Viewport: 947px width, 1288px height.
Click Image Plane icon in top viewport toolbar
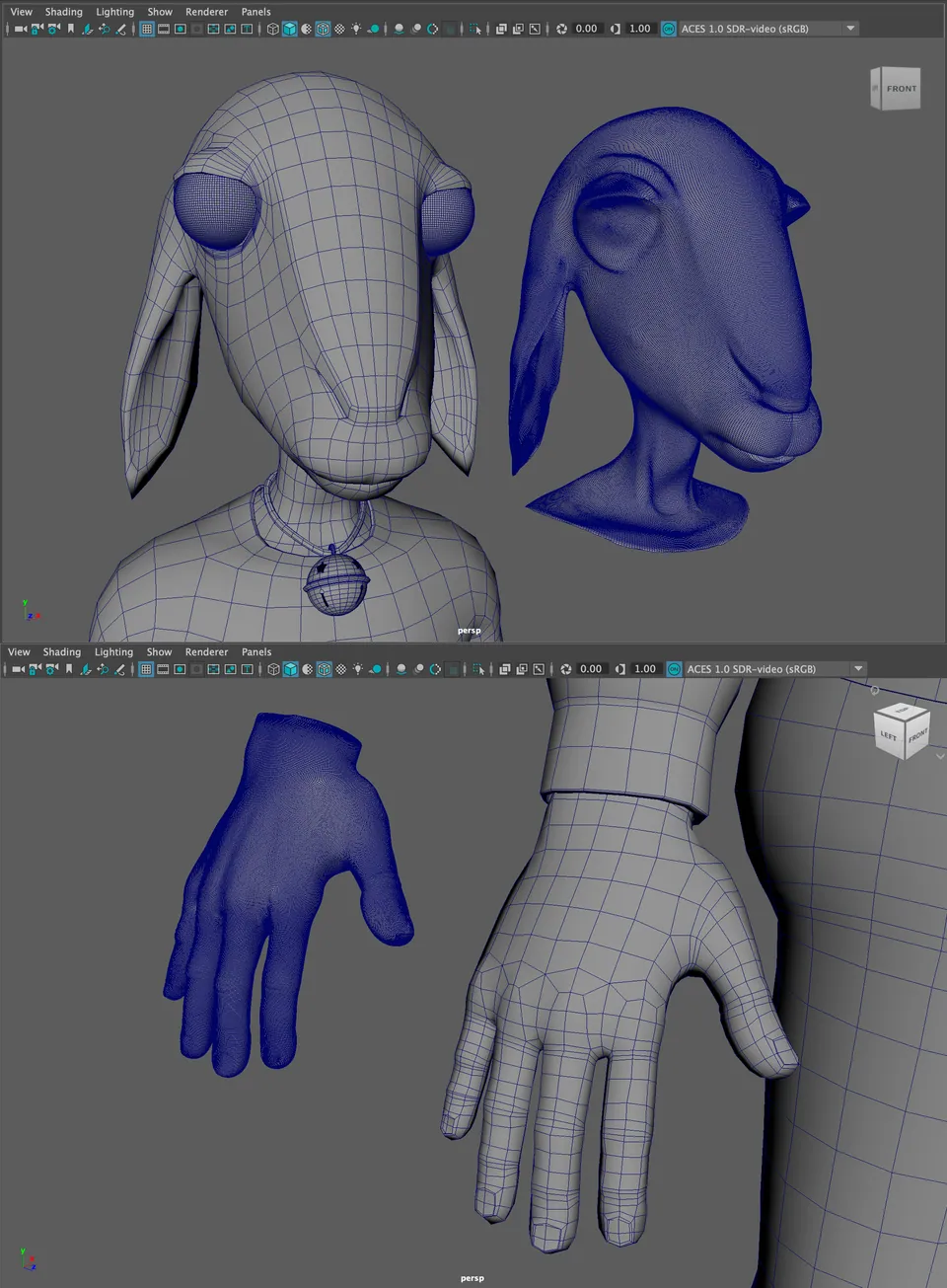click(87, 29)
